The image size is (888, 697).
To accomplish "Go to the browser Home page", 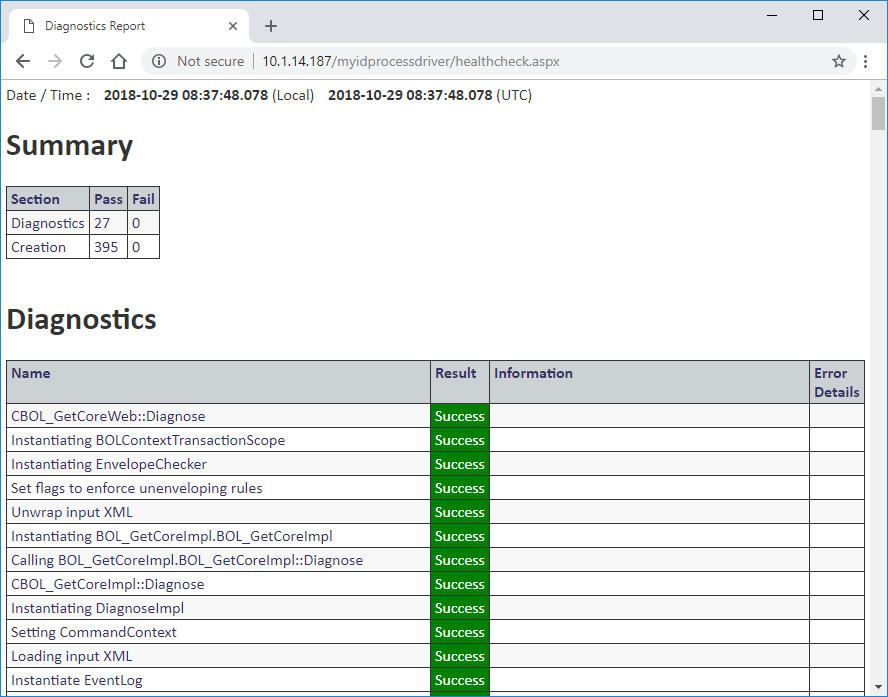I will (x=119, y=61).
